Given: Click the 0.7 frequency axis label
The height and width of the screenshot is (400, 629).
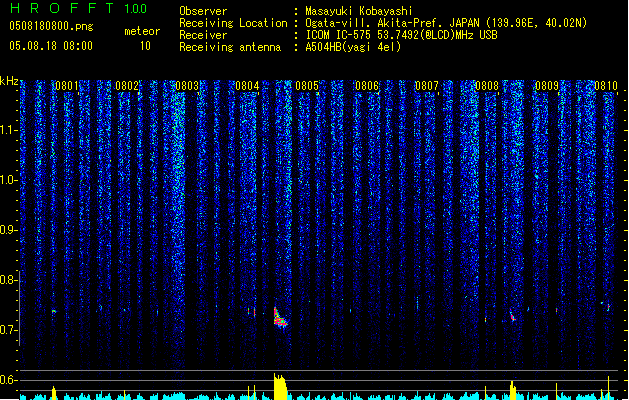Looking at the screenshot, I should [x=9, y=330].
